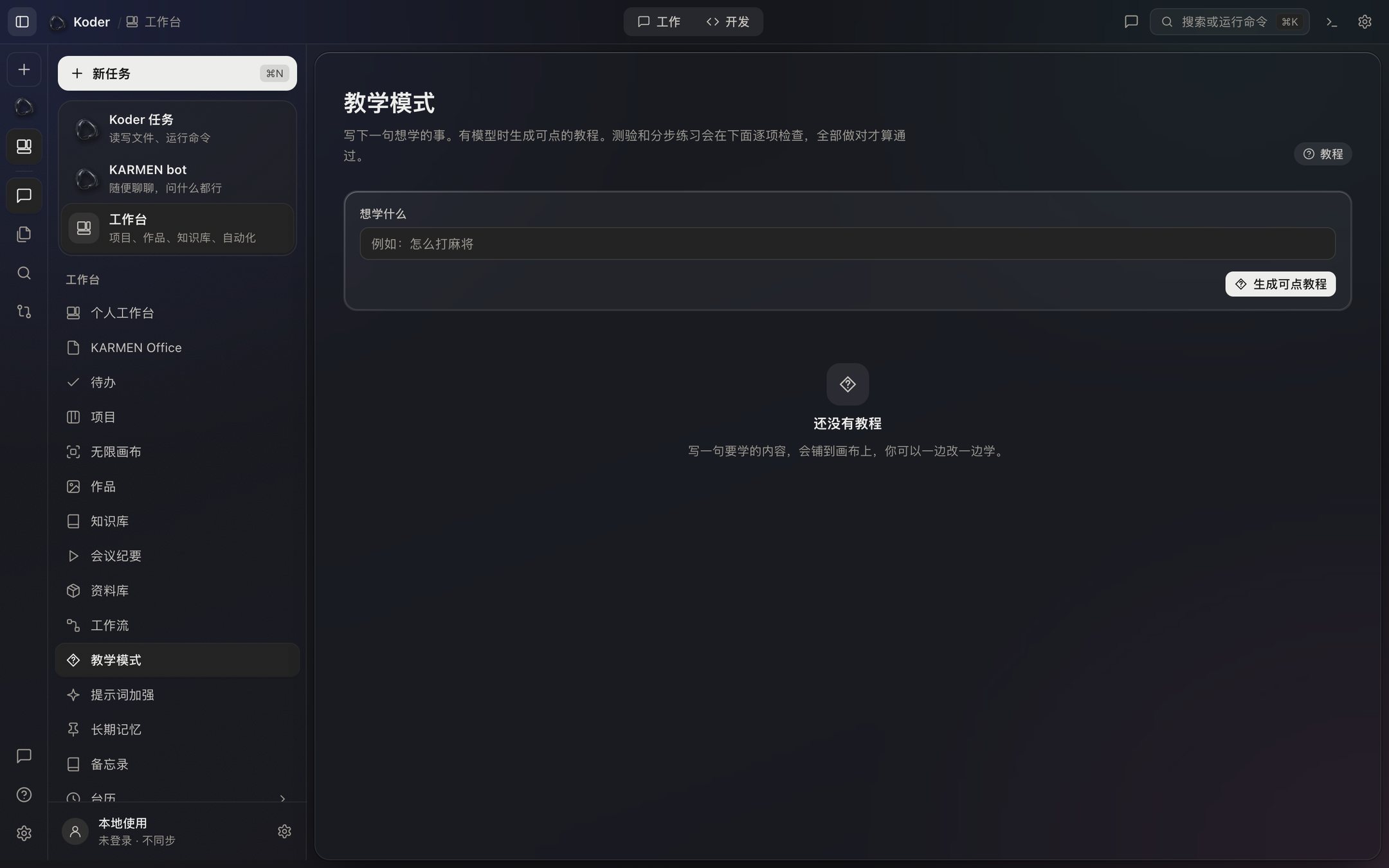Open 会议纪要 in sidebar

point(177,556)
